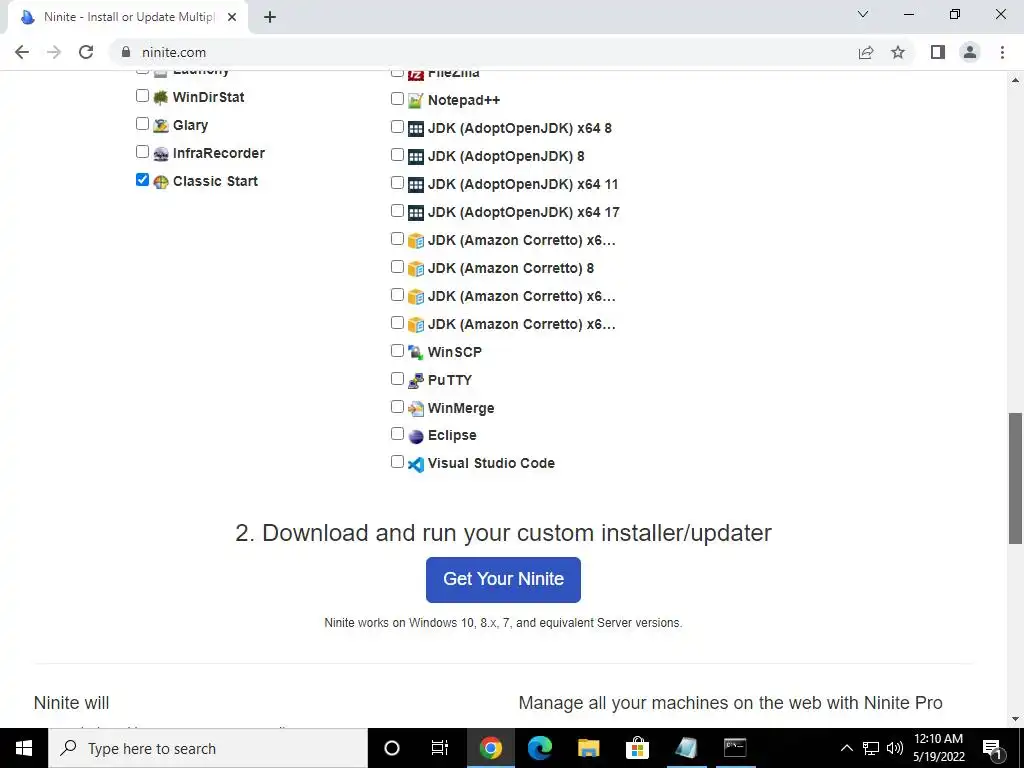Viewport: 1024px width, 768px height.
Task: Check the Eclipse checkbox
Action: point(397,434)
